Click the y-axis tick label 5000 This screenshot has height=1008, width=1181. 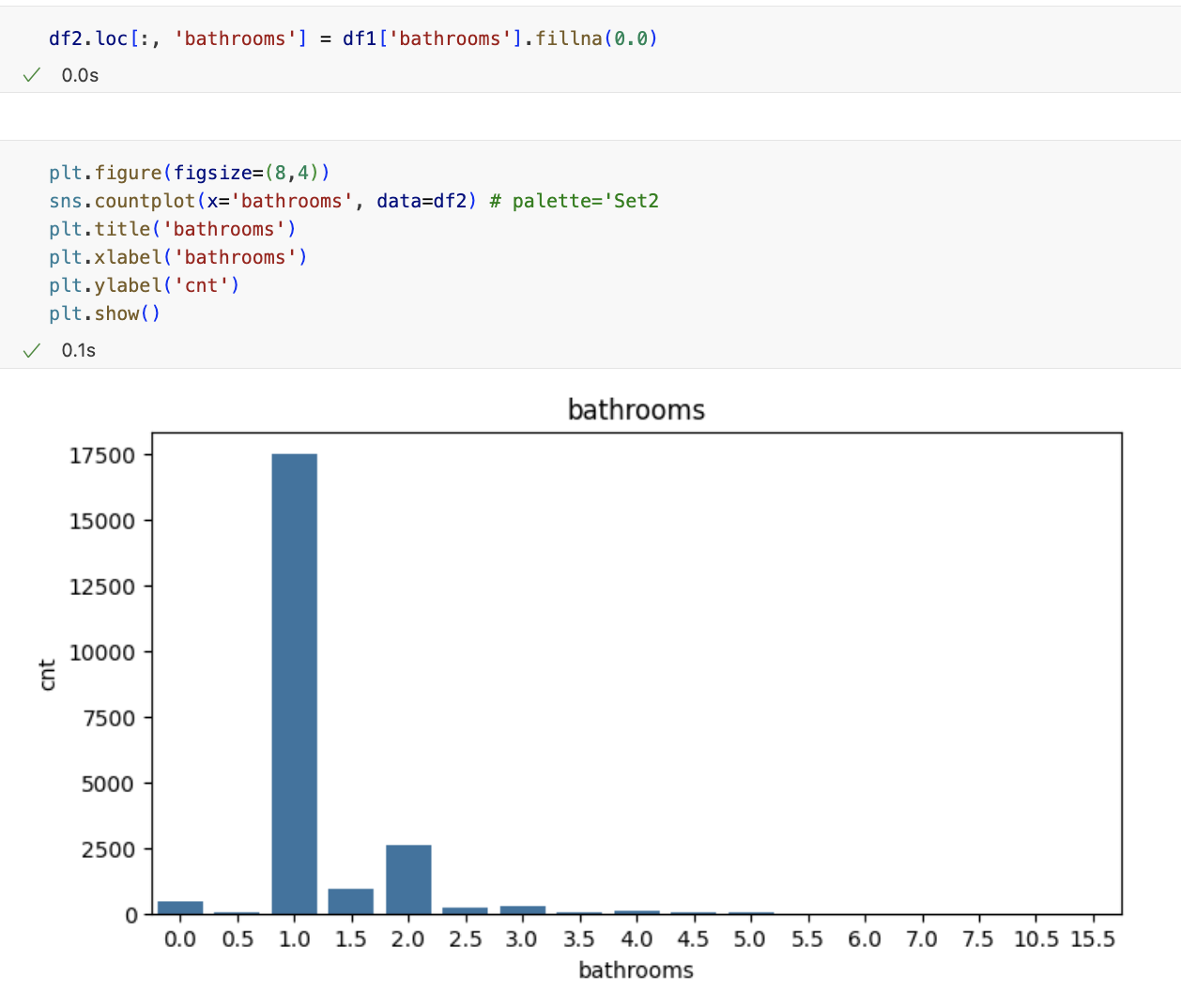point(108,784)
